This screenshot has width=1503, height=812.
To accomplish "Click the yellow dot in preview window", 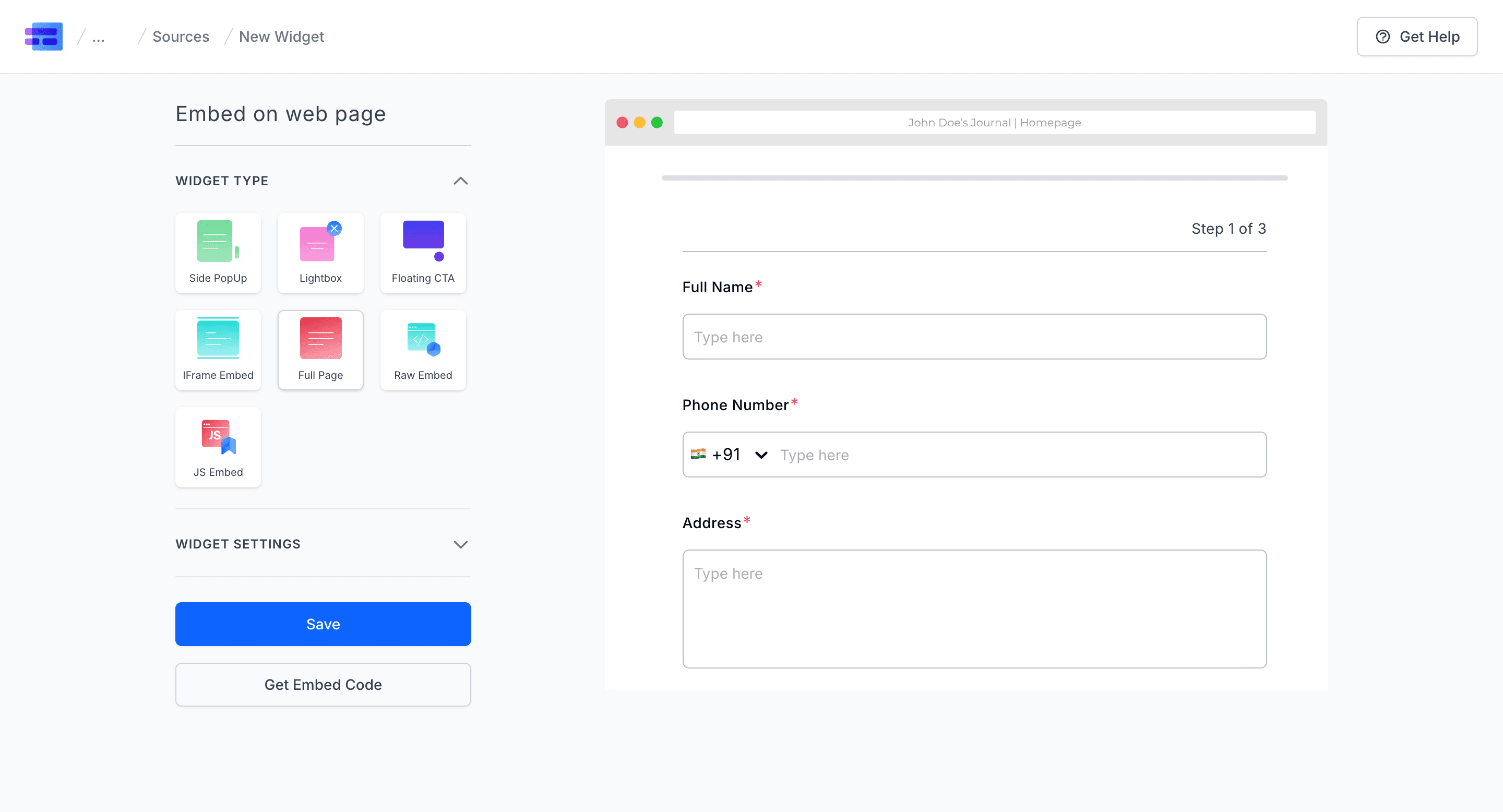I will point(639,123).
